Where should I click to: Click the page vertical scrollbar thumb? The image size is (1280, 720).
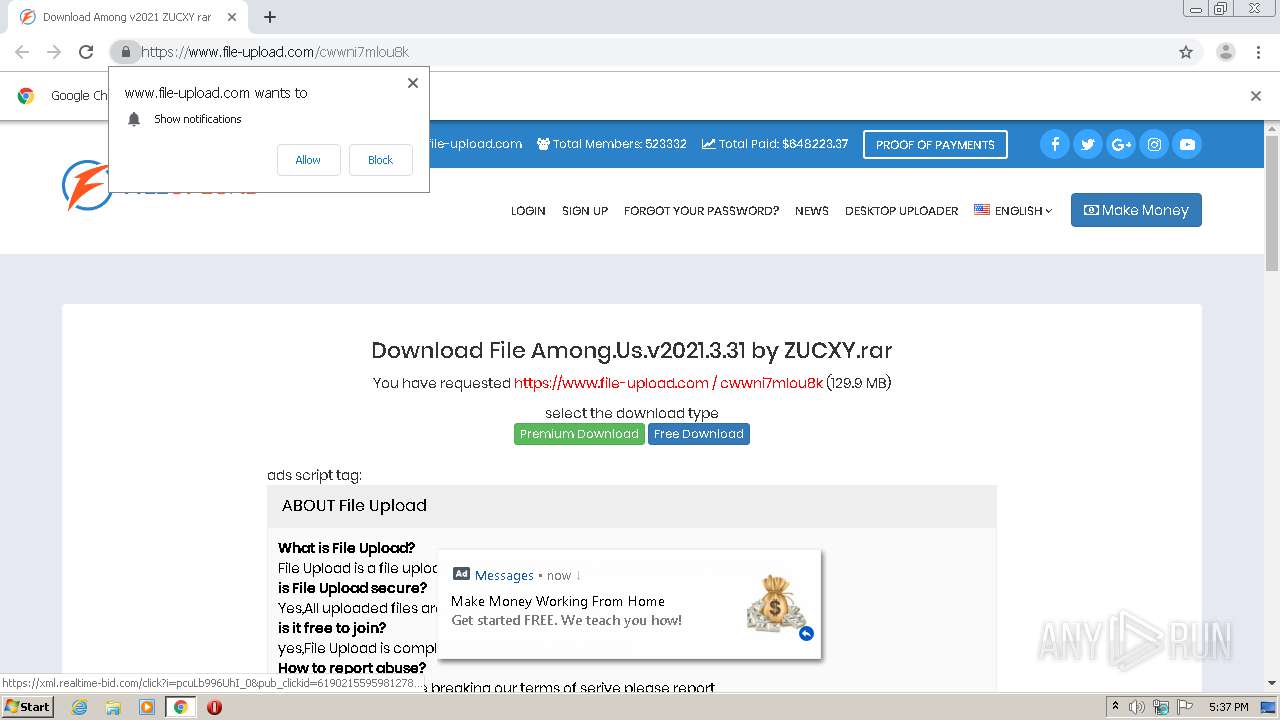point(1272,202)
